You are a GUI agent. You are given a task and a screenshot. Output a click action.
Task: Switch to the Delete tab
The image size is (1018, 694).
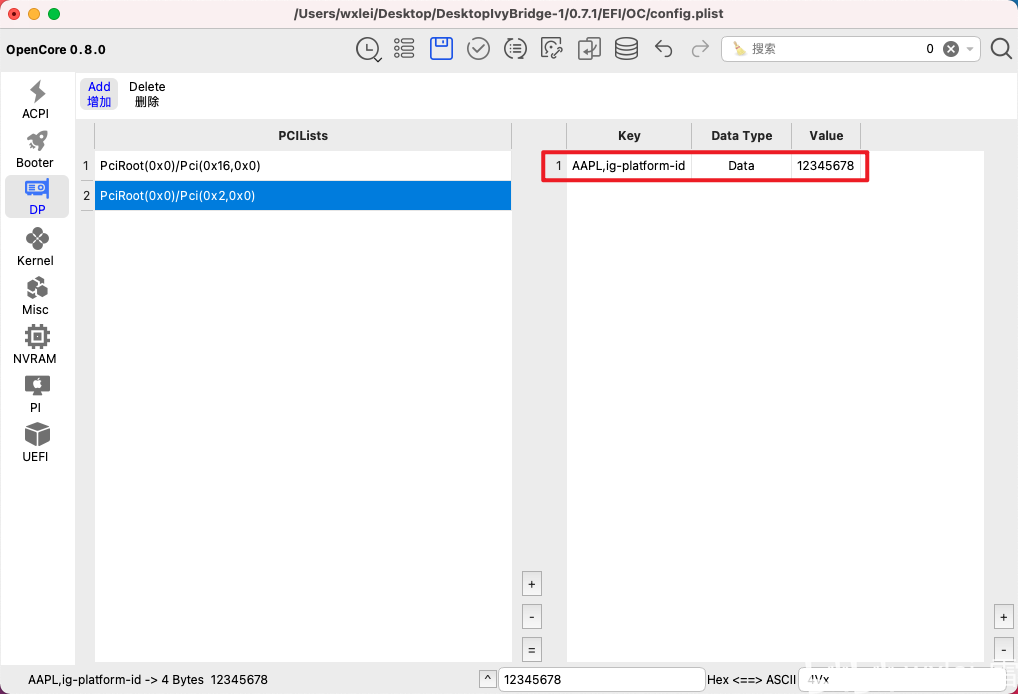coord(147,94)
